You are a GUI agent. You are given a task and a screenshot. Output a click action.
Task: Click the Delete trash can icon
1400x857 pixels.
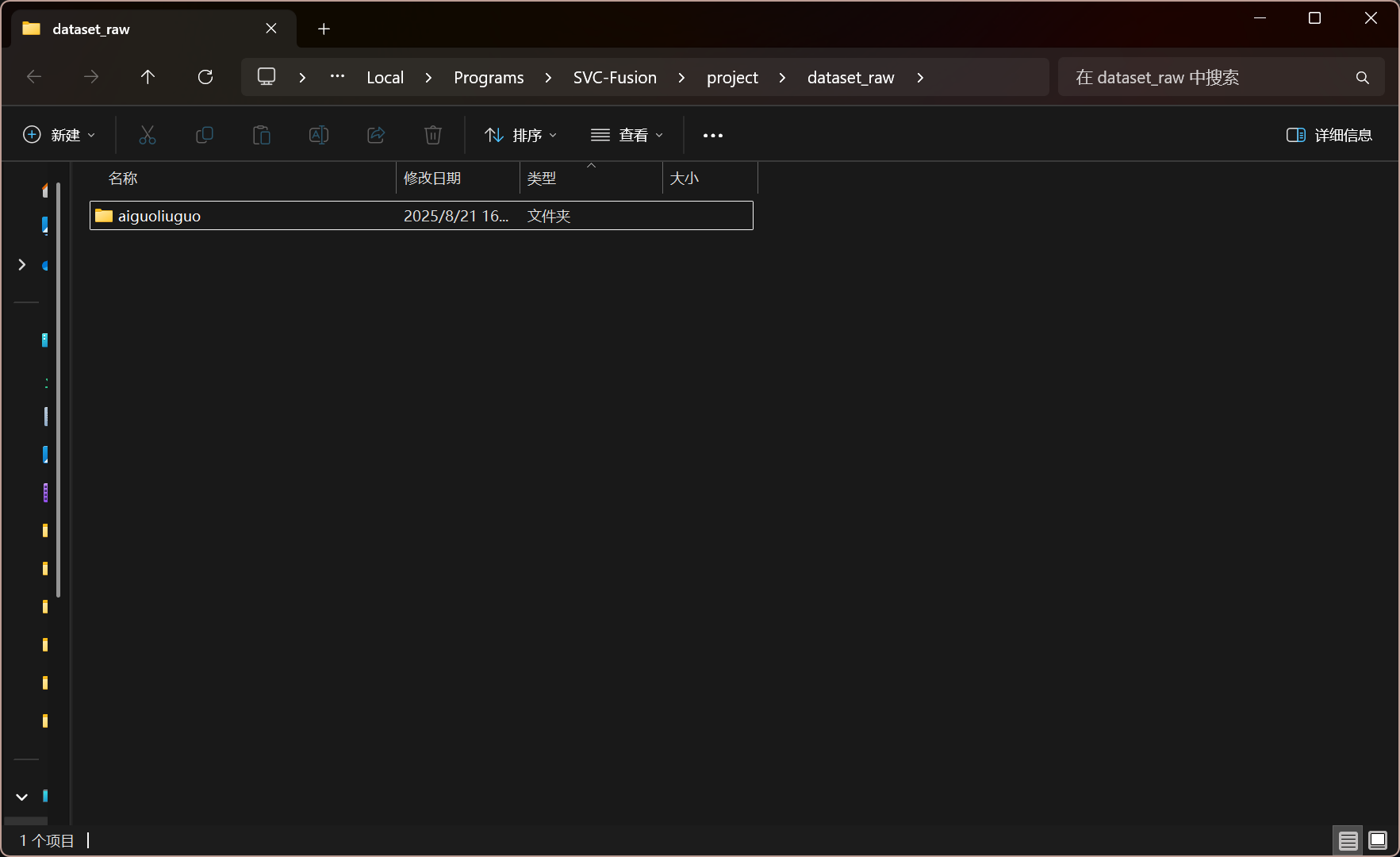[433, 135]
